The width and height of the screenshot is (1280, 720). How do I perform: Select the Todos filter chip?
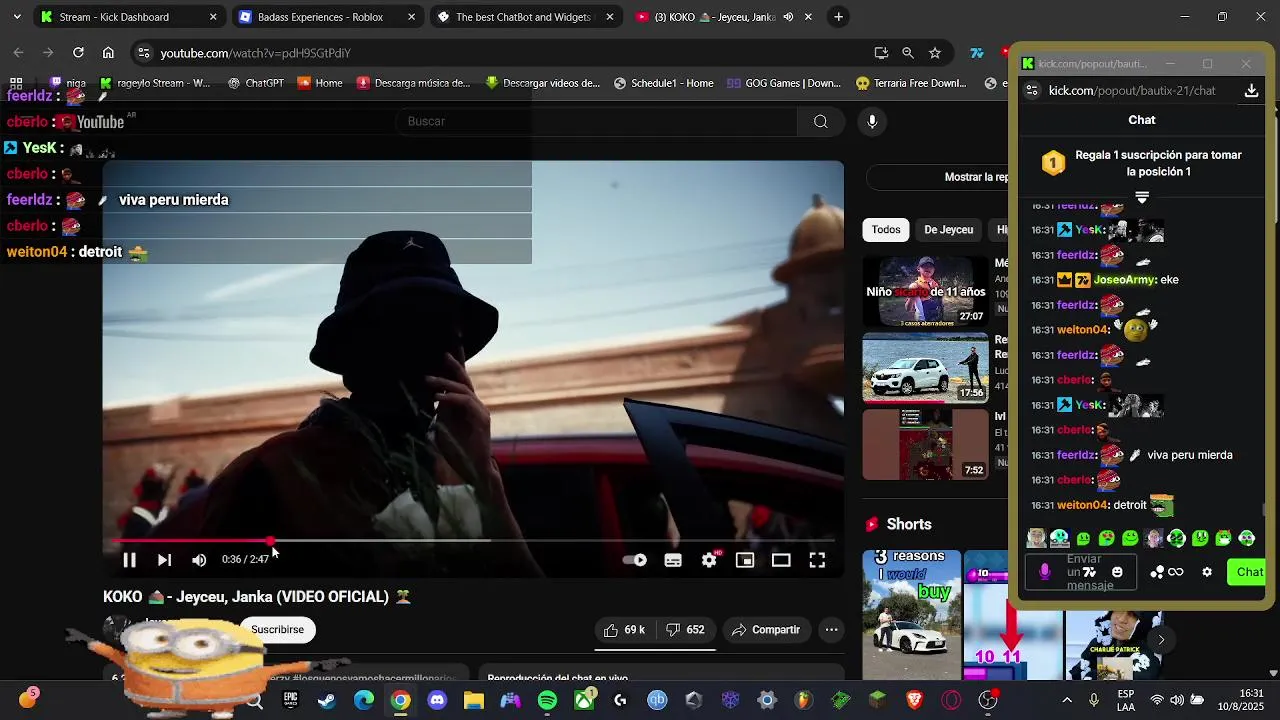click(886, 230)
